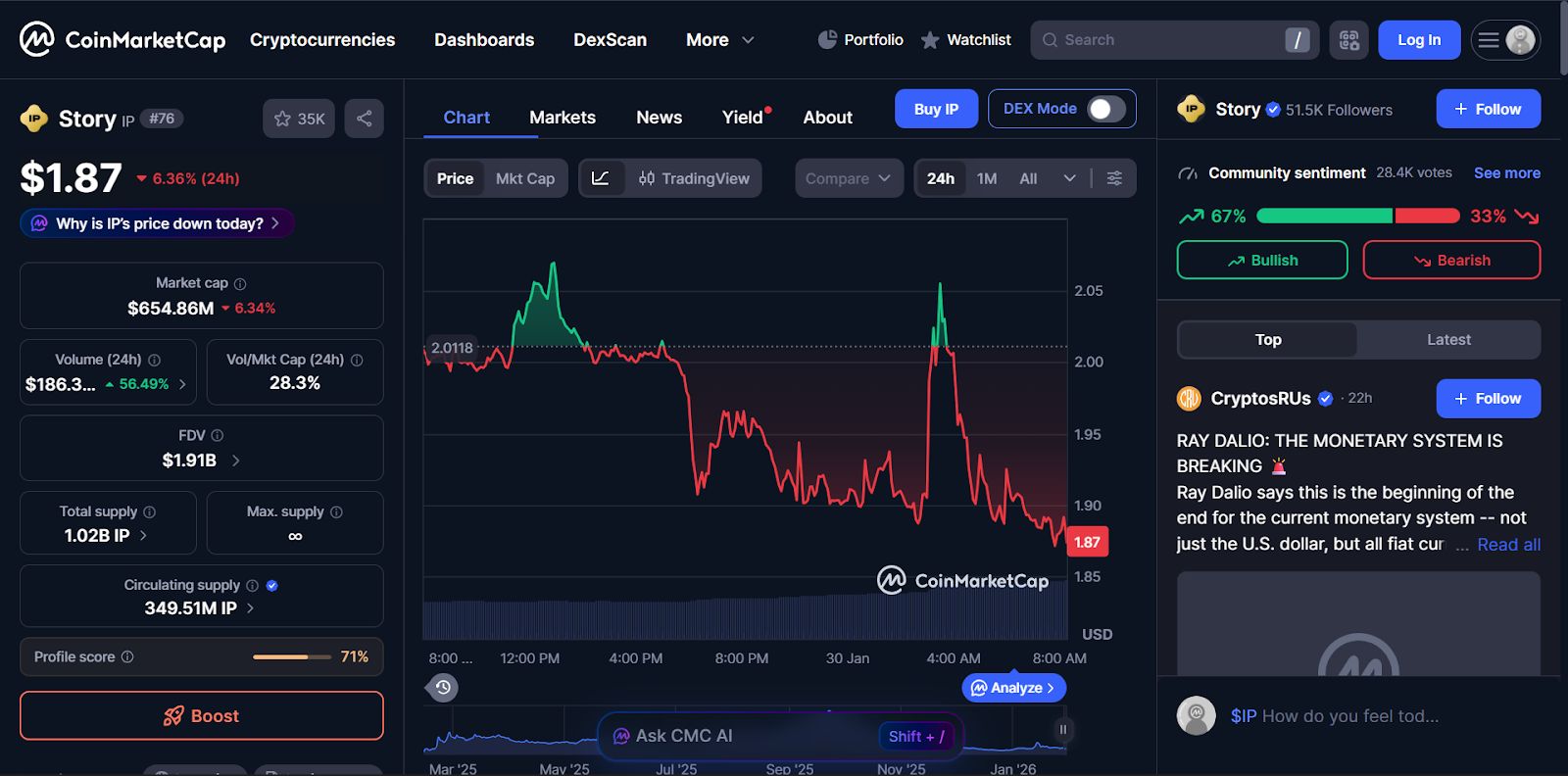Pause the mini chart timeline

[1062, 729]
